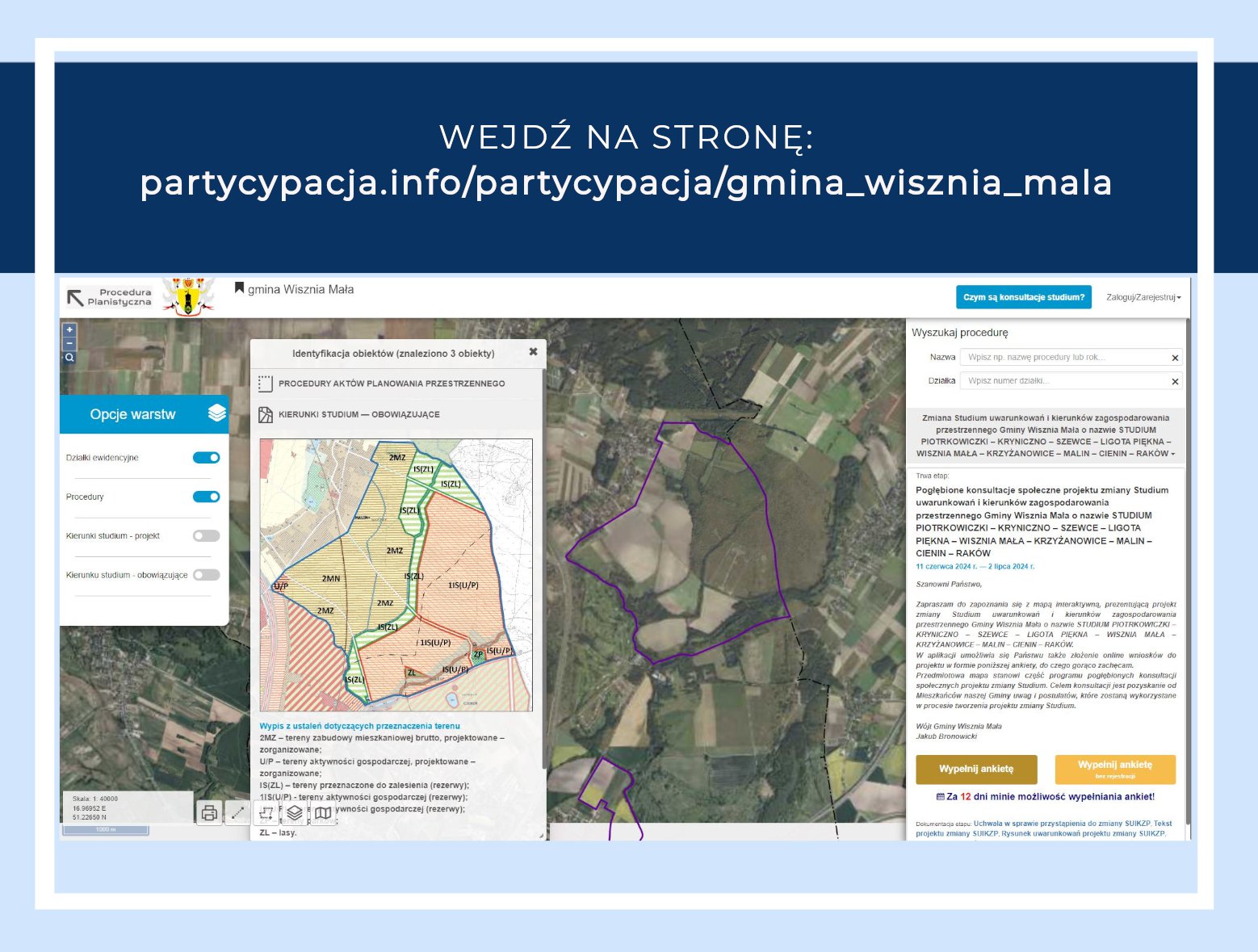
Task: Click the Opcje warstw panel header
Action: click(144, 414)
